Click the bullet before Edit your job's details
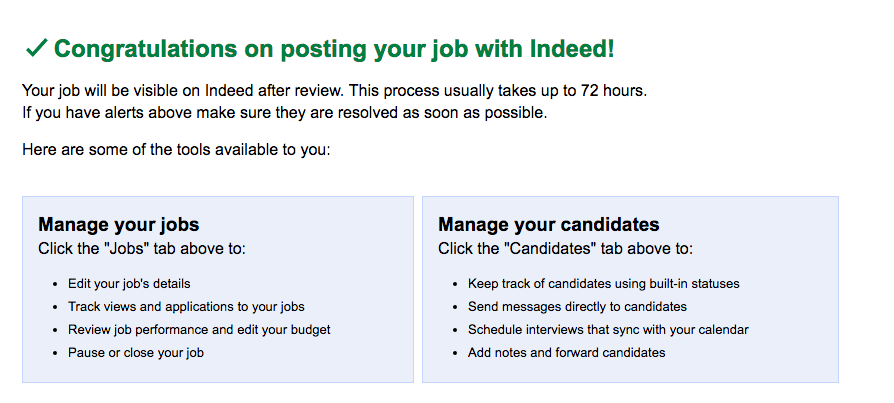Viewport: 894px width, 403px height. click(55, 284)
